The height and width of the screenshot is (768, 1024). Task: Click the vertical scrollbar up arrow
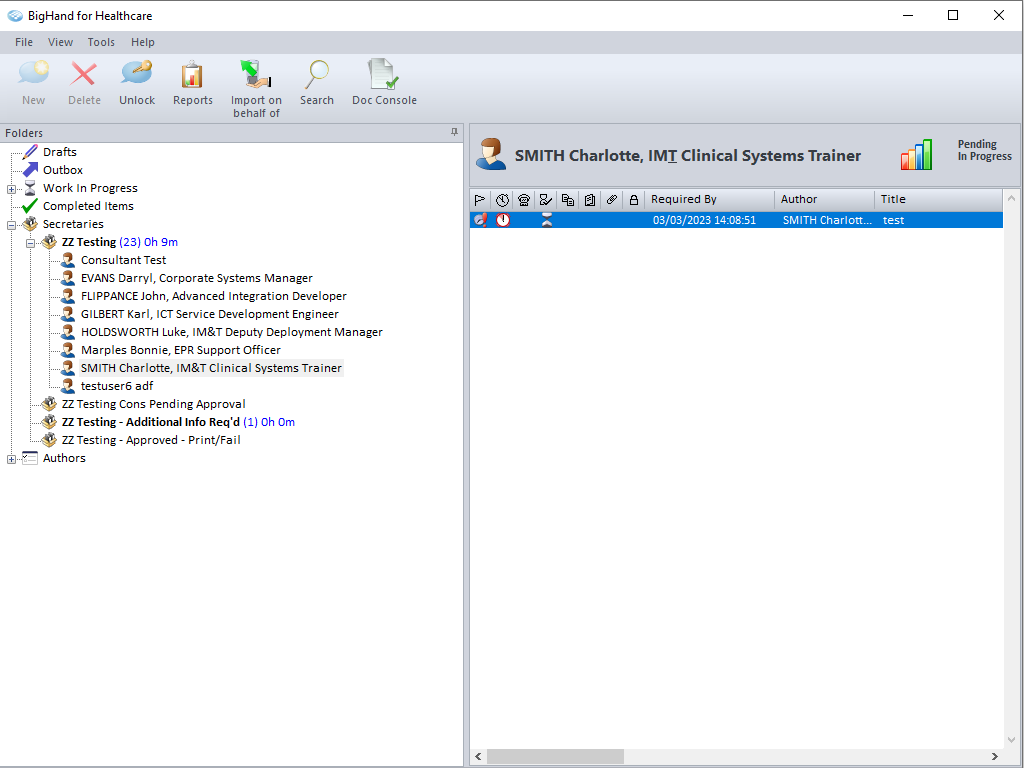(x=1012, y=198)
